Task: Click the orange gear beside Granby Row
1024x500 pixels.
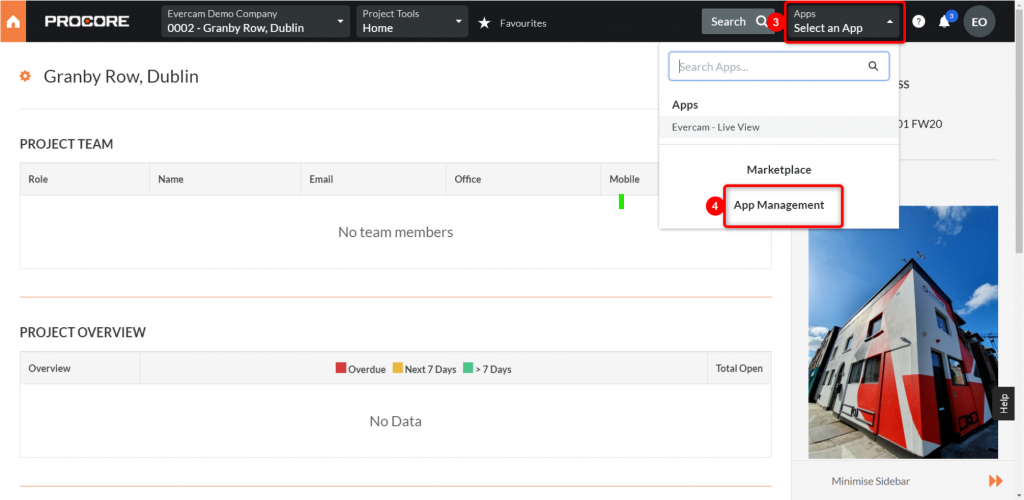Action: tap(25, 76)
